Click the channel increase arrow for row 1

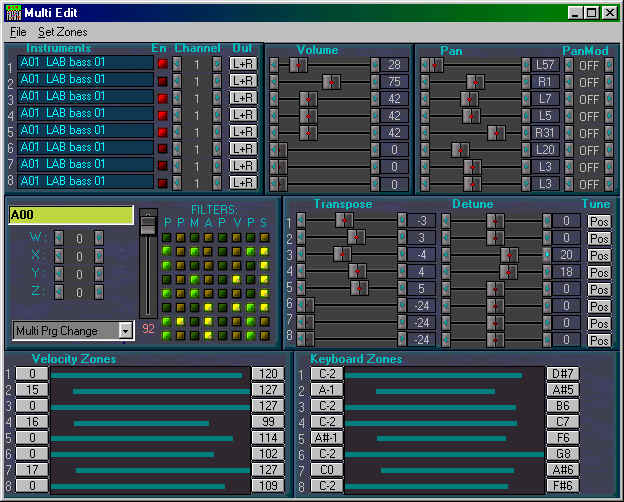[x=217, y=64]
